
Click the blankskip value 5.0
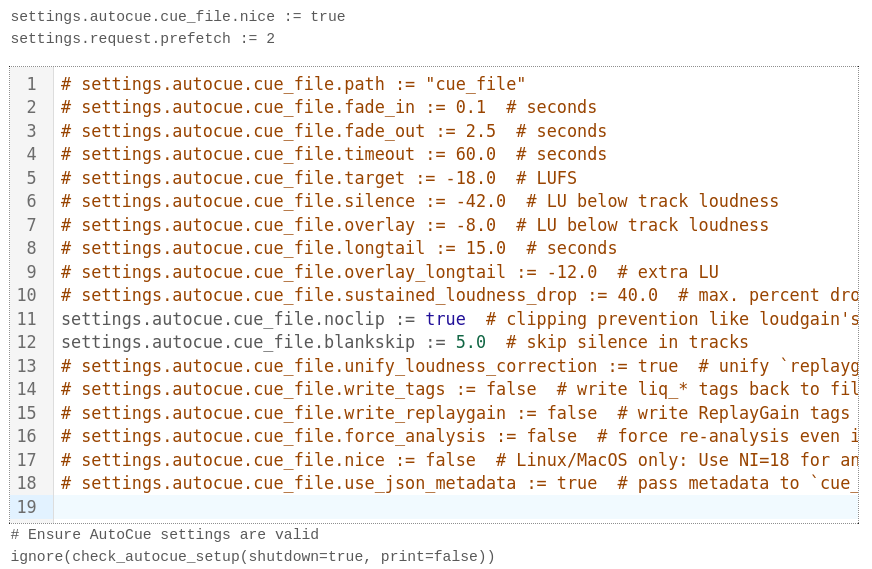(470, 342)
